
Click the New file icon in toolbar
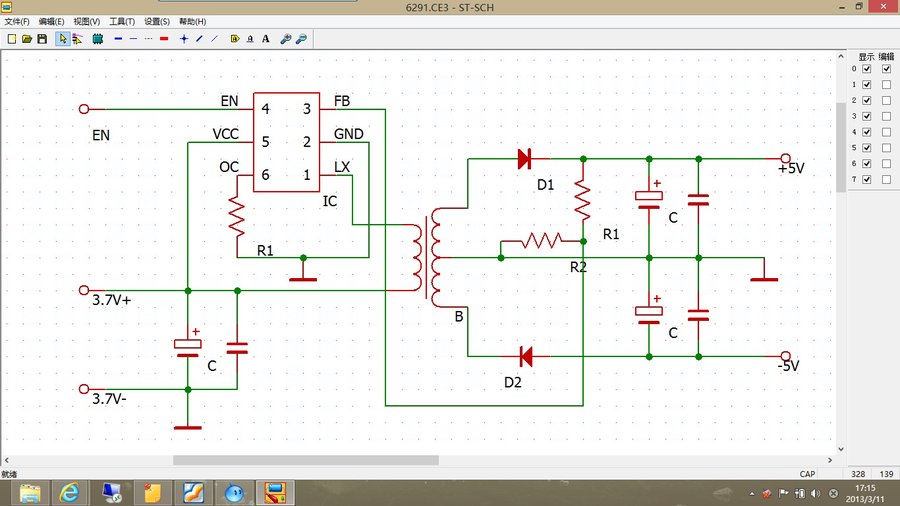(12, 39)
